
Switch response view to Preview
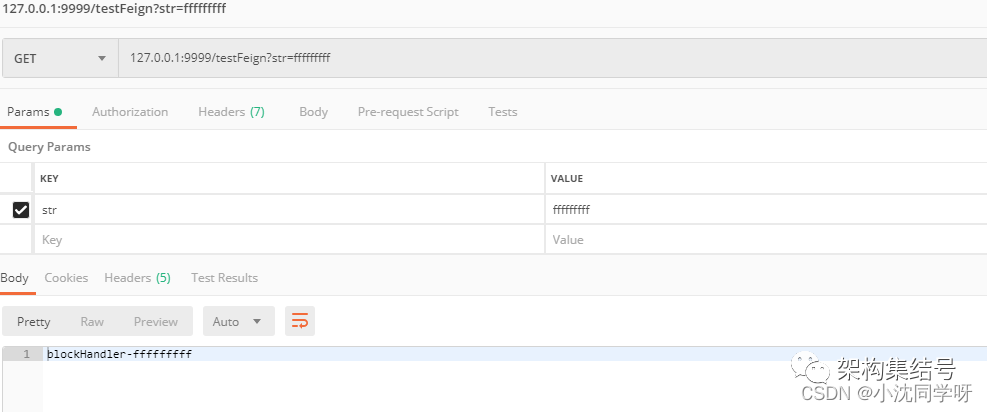point(156,321)
